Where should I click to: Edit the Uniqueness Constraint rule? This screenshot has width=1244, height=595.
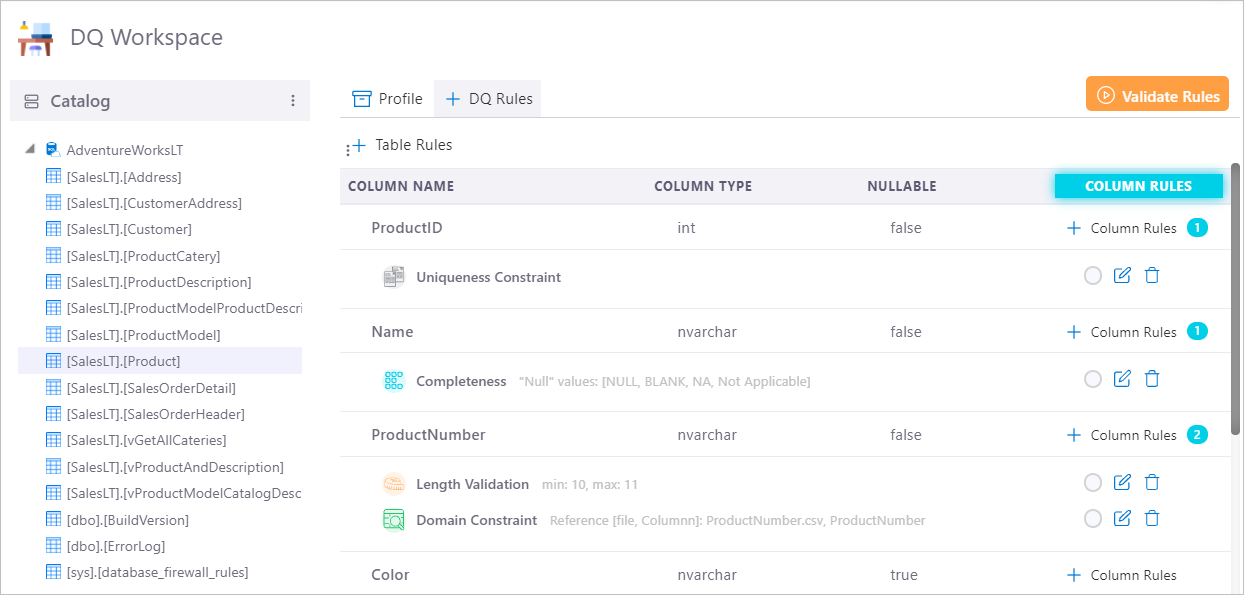1122,276
